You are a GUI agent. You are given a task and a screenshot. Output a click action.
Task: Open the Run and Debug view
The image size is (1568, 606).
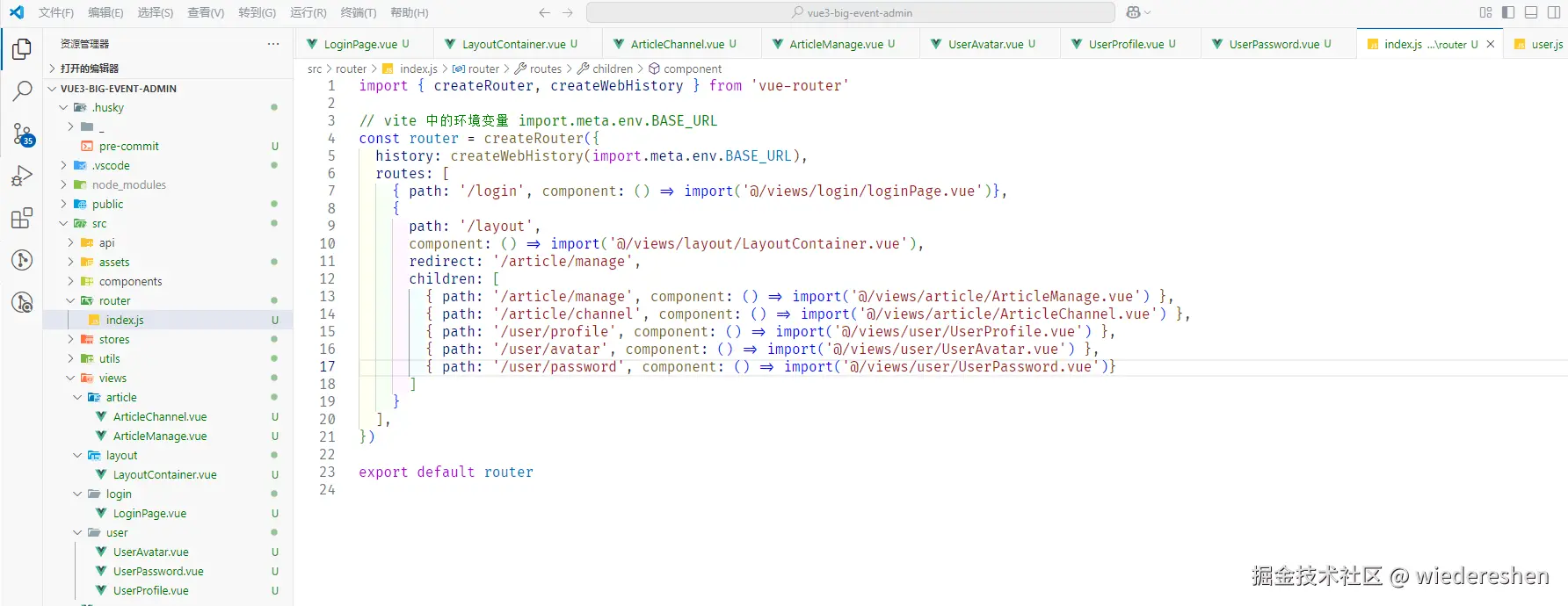click(22, 176)
